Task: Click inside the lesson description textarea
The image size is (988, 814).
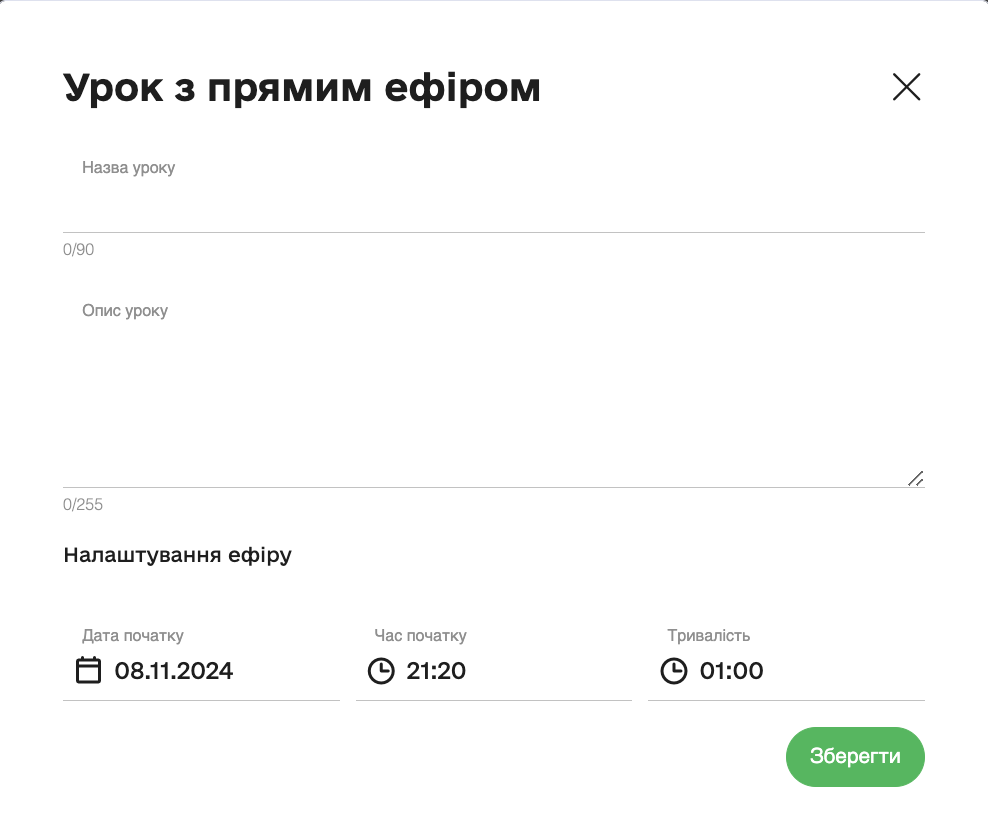Action: [x=493, y=400]
